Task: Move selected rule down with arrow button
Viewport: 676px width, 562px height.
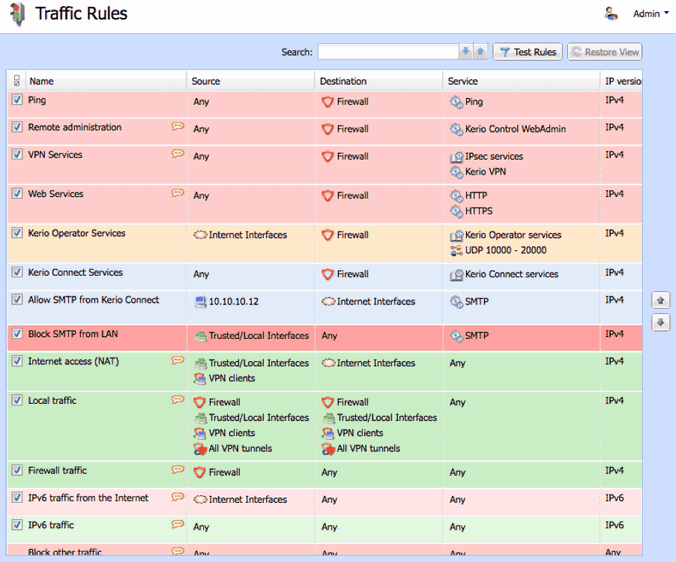Action: pos(660,322)
